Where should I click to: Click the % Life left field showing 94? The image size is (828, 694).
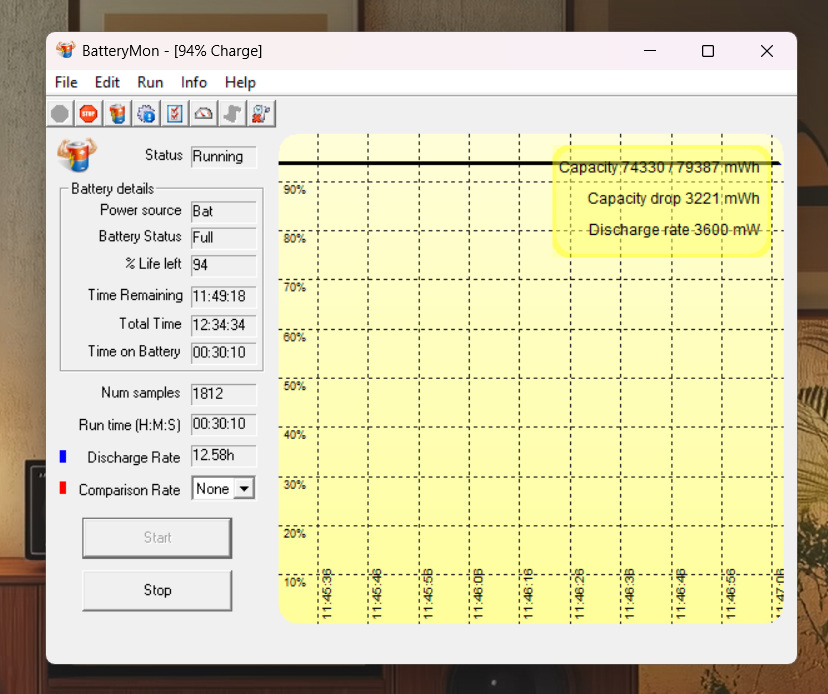tap(224, 265)
